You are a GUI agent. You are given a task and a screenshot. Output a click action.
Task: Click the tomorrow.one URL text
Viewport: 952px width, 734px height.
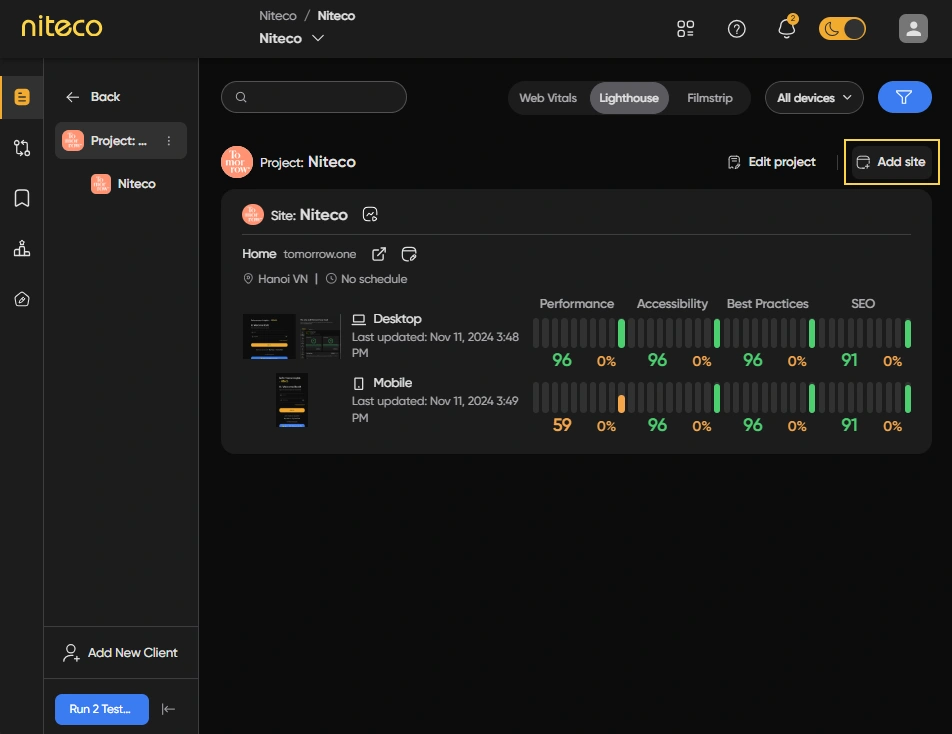(x=320, y=254)
